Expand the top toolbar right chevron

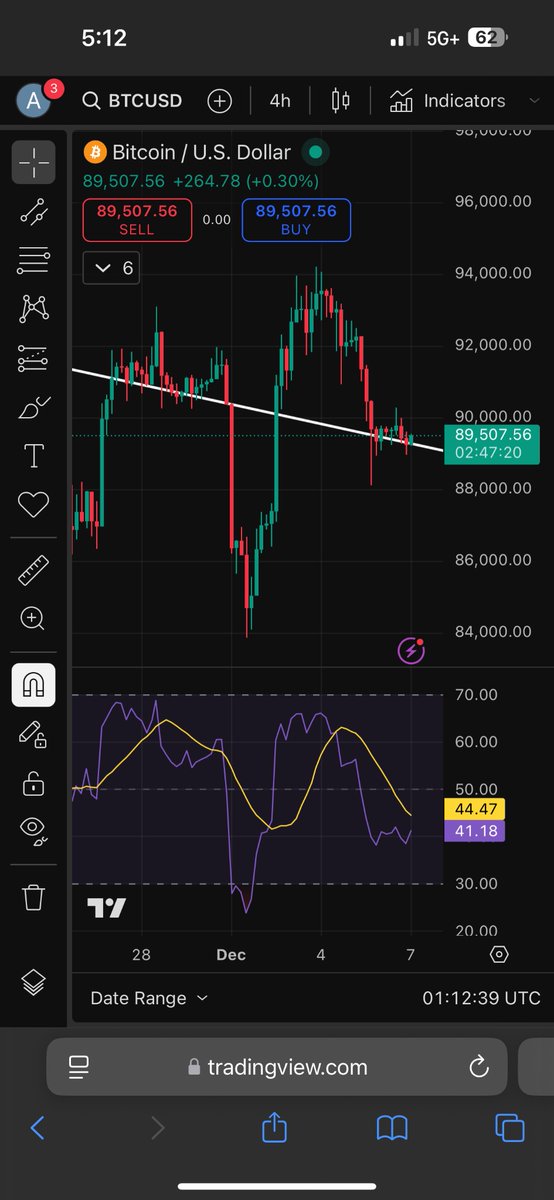pos(533,101)
